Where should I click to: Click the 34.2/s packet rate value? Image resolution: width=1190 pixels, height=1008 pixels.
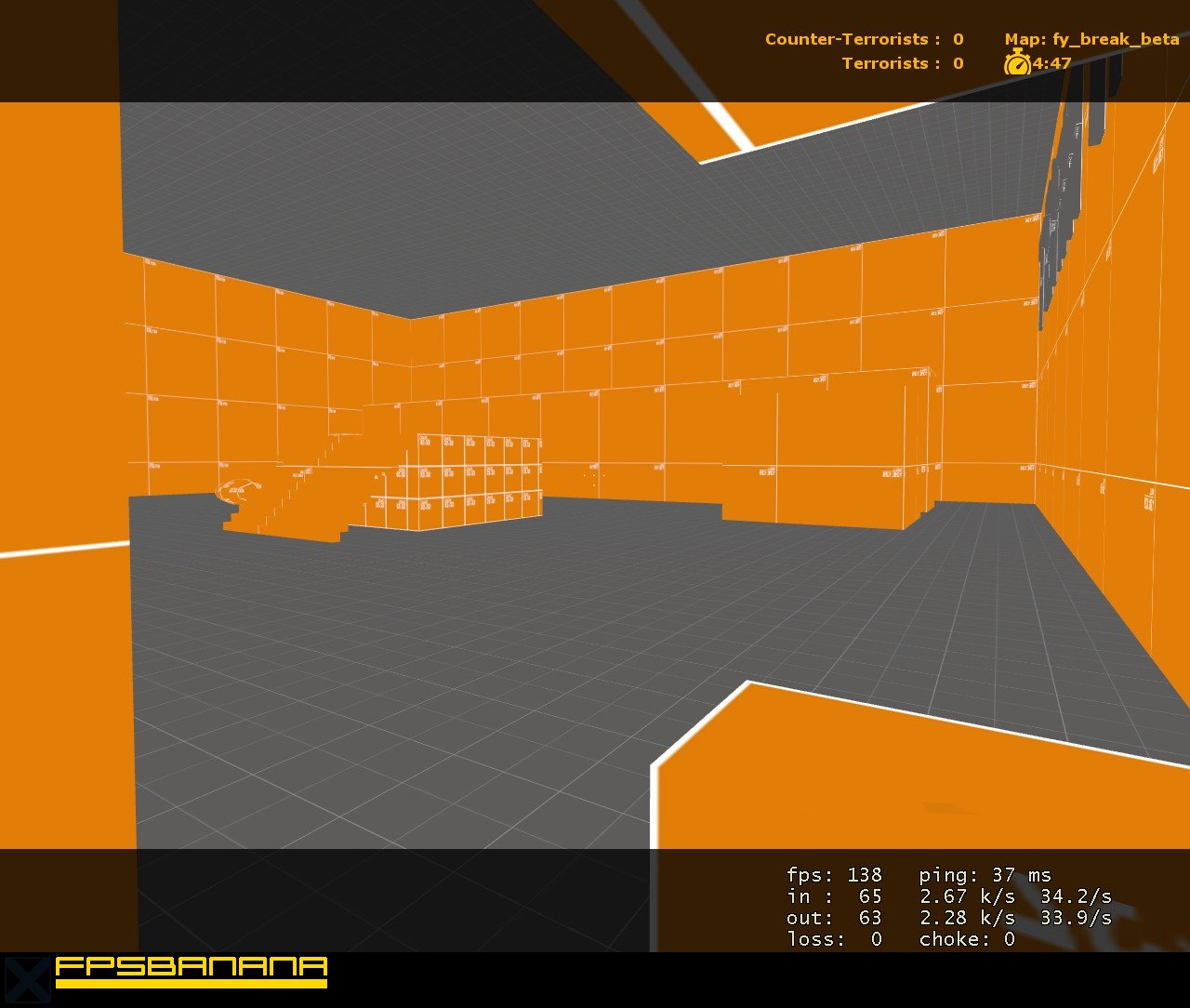(1077, 895)
